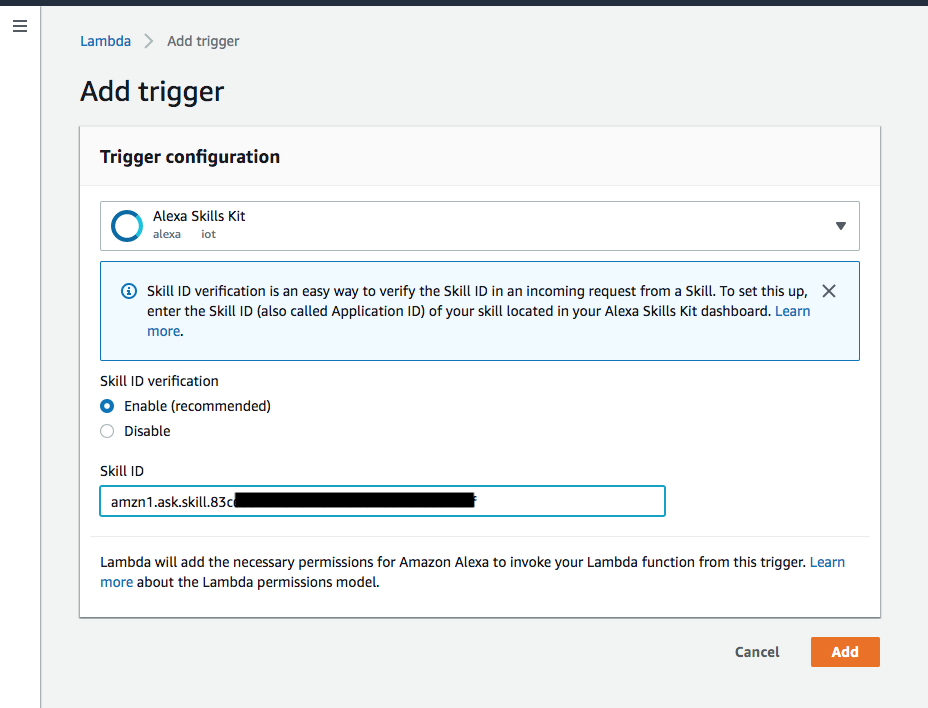
Task: Click the iot tag label
Action: pos(208,234)
